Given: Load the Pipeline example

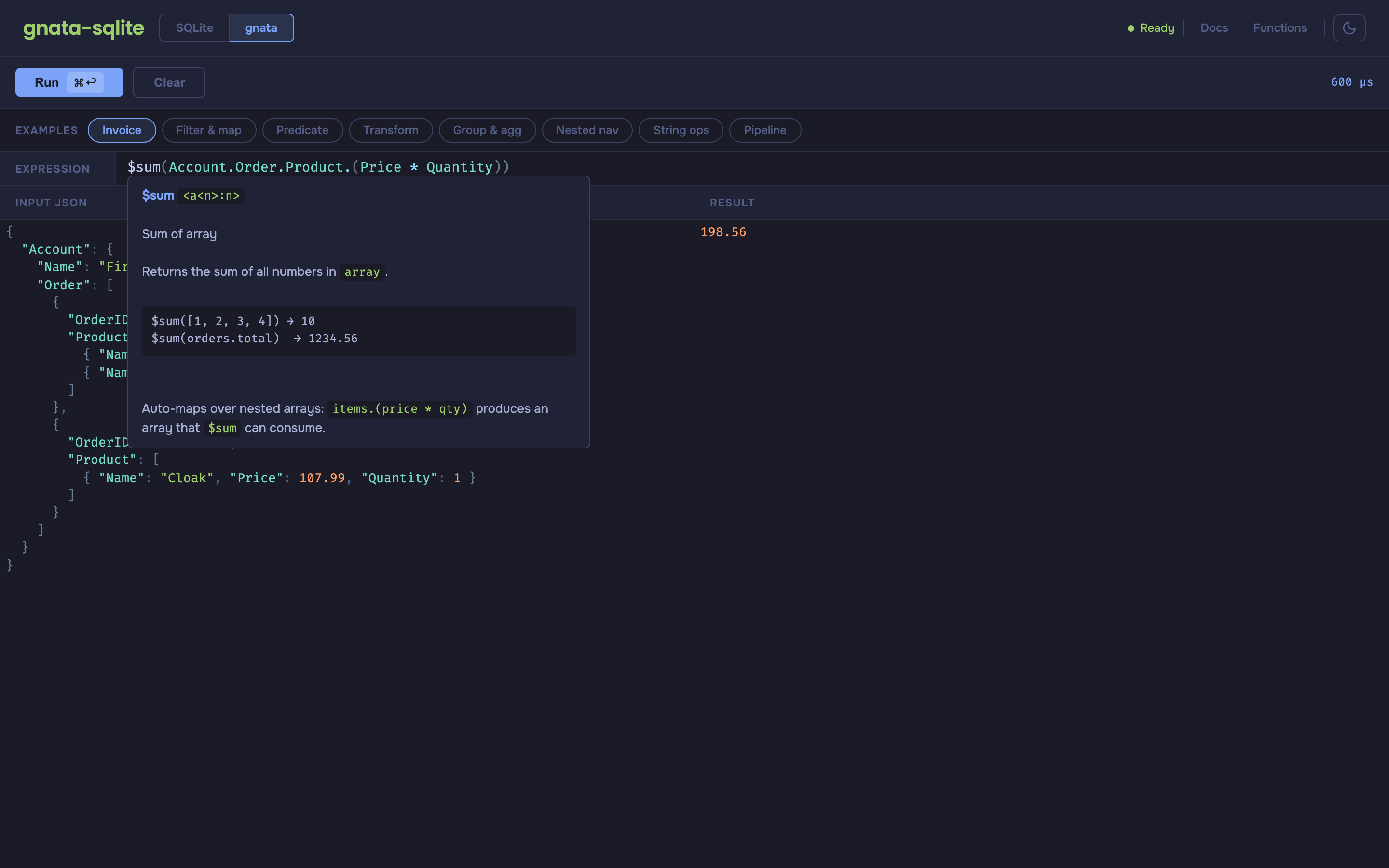Looking at the screenshot, I should (x=765, y=130).
